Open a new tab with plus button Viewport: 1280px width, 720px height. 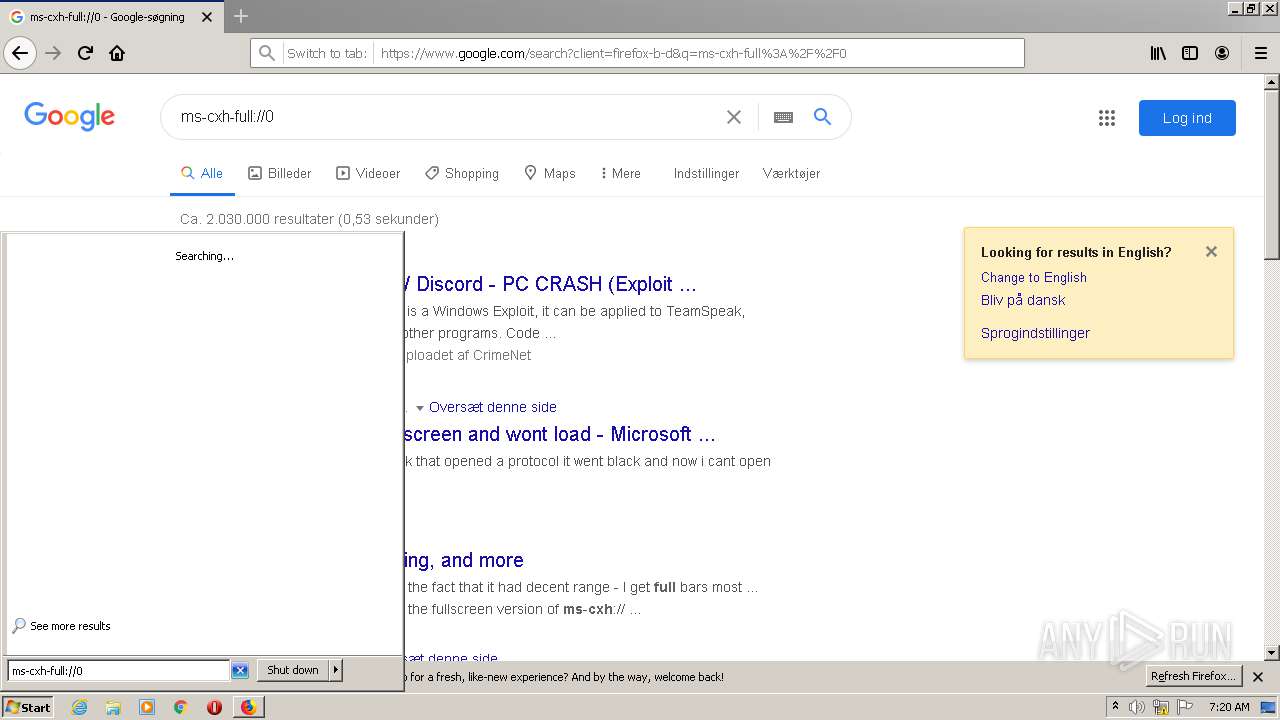(241, 16)
